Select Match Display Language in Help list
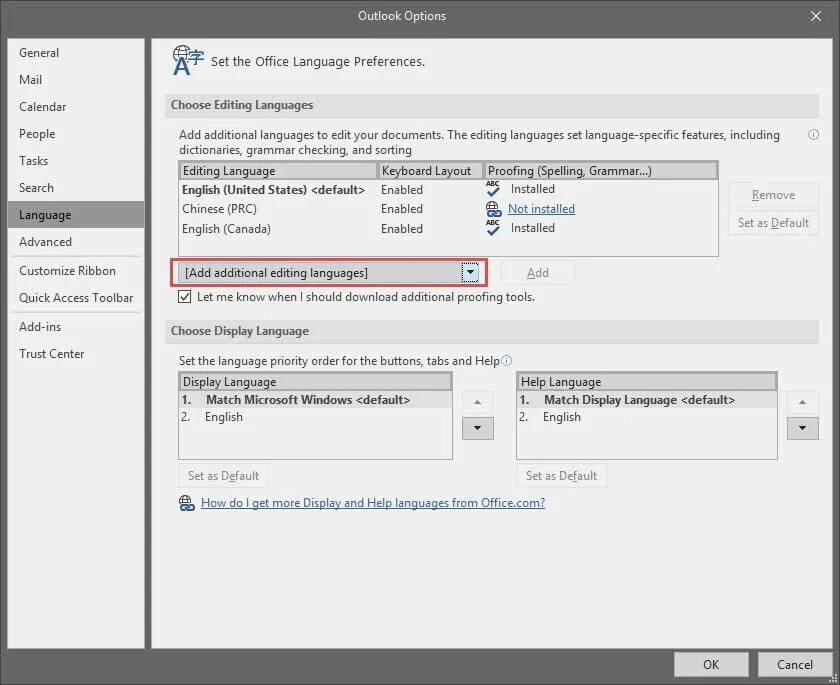Viewport: 840px width, 685px height. [x=647, y=400]
